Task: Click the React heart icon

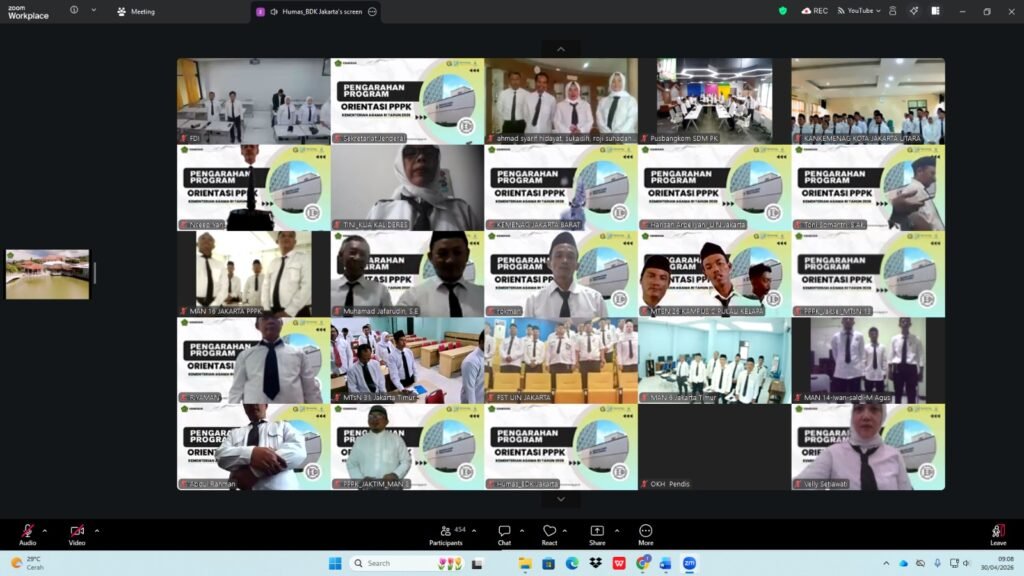Action: (549, 532)
